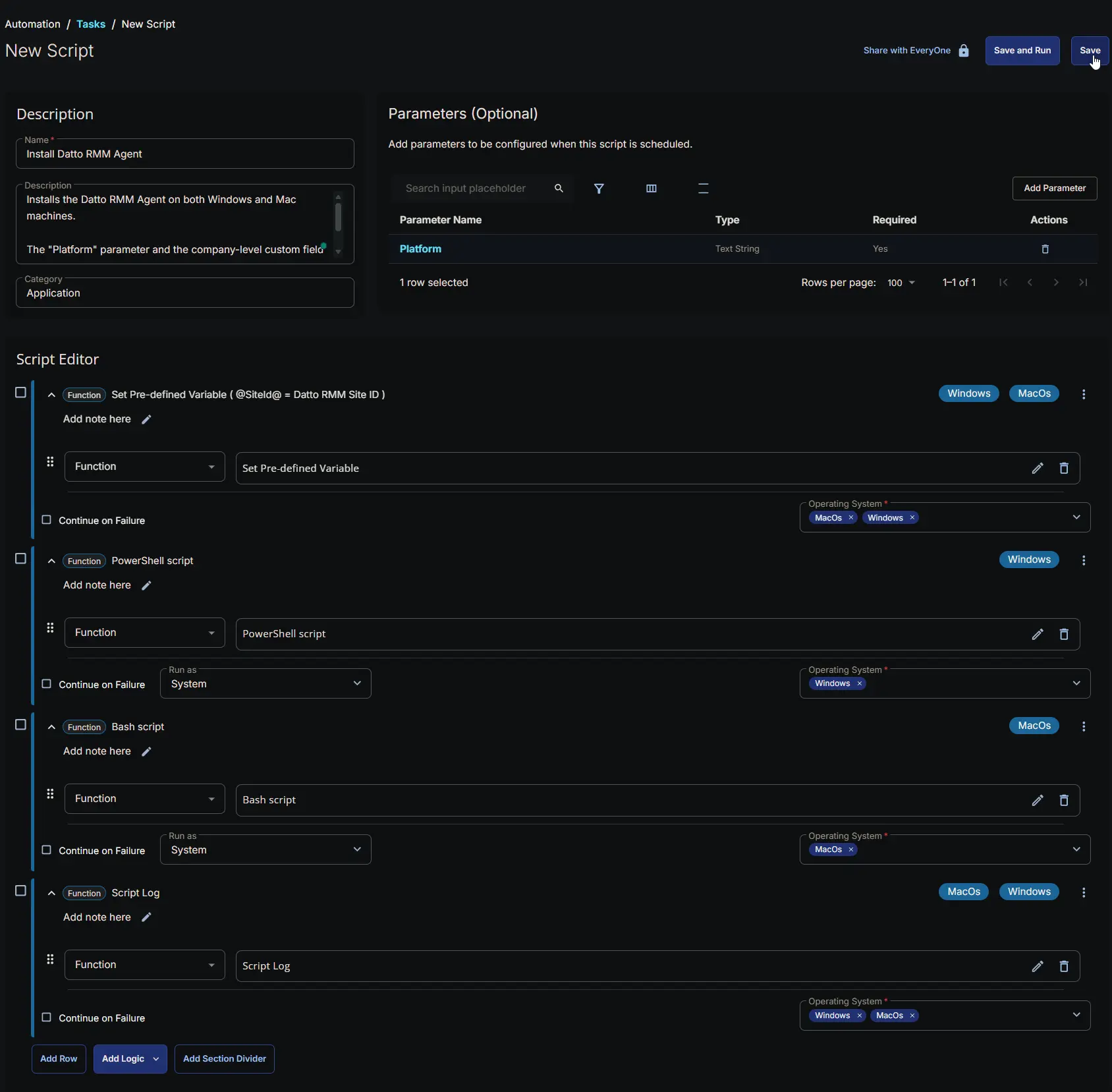Delete the Bash script row
The width and height of the screenshot is (1112, 1092).
point(1063,800)
